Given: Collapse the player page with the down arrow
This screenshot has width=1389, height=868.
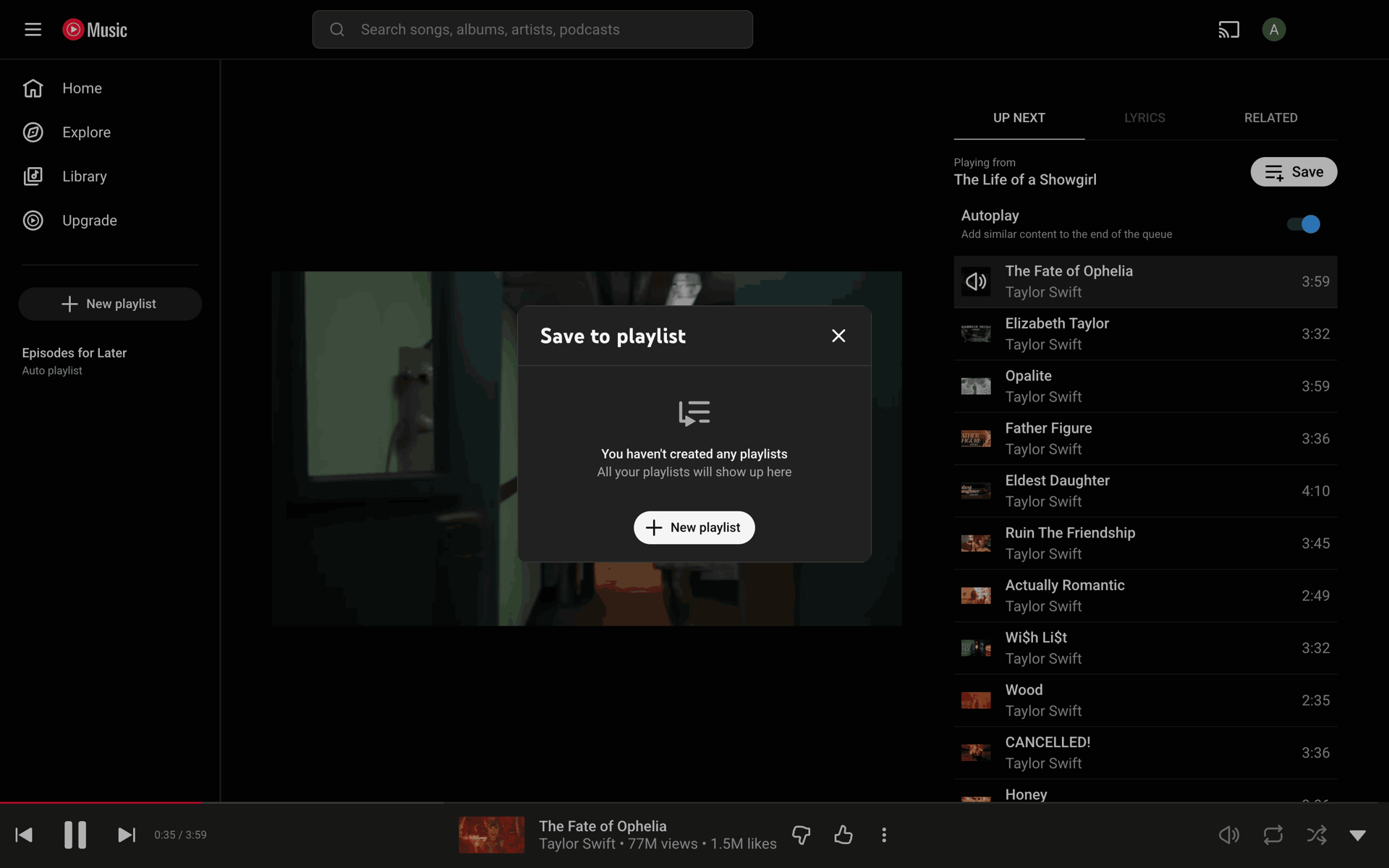Looking at the screenshot, I should tap(1358, 835).
